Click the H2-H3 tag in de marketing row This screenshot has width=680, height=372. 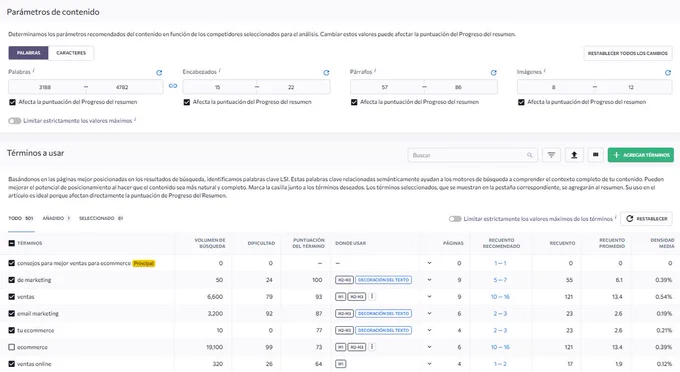click(x=344, y=280)
